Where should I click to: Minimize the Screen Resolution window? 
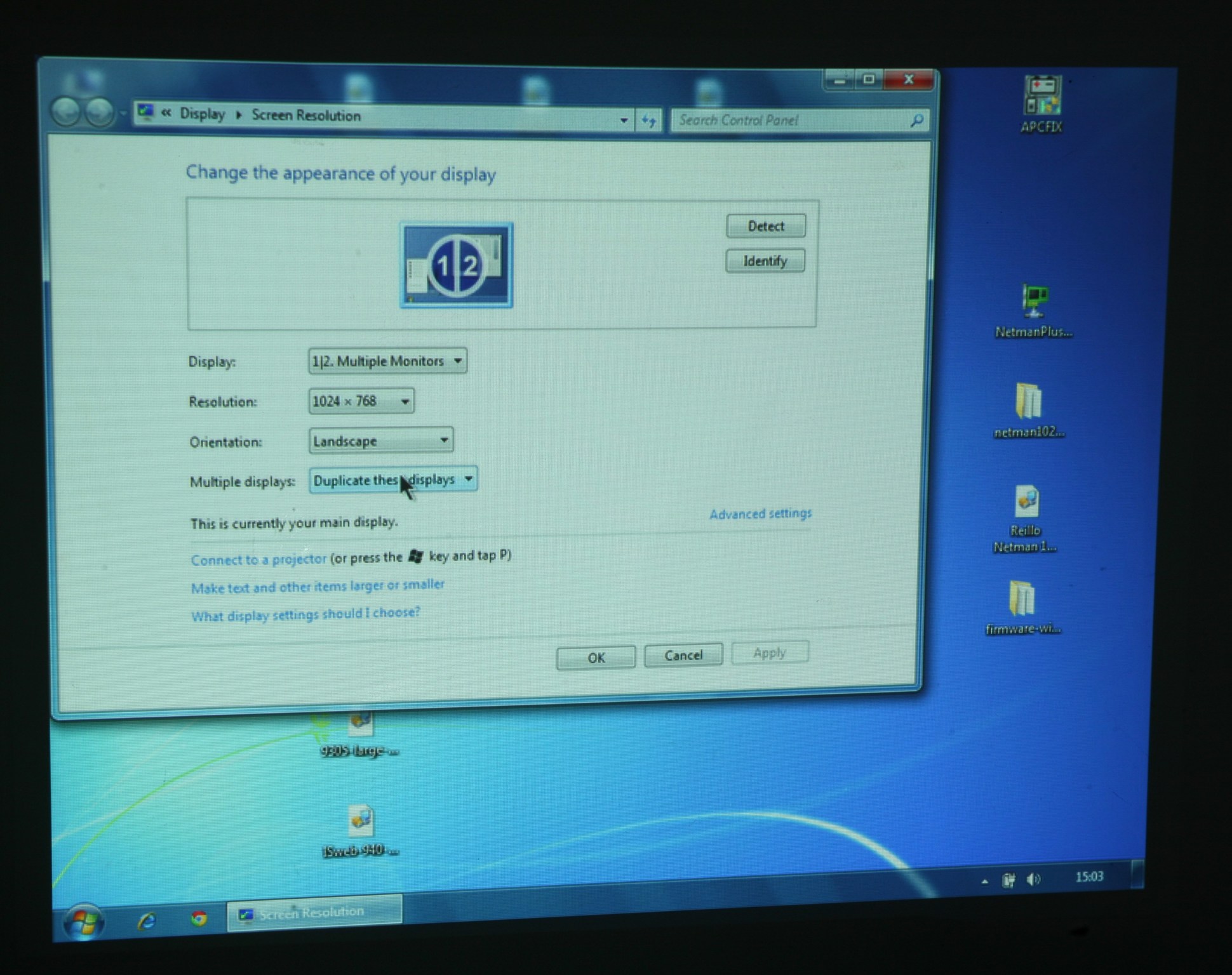[840, 81]
